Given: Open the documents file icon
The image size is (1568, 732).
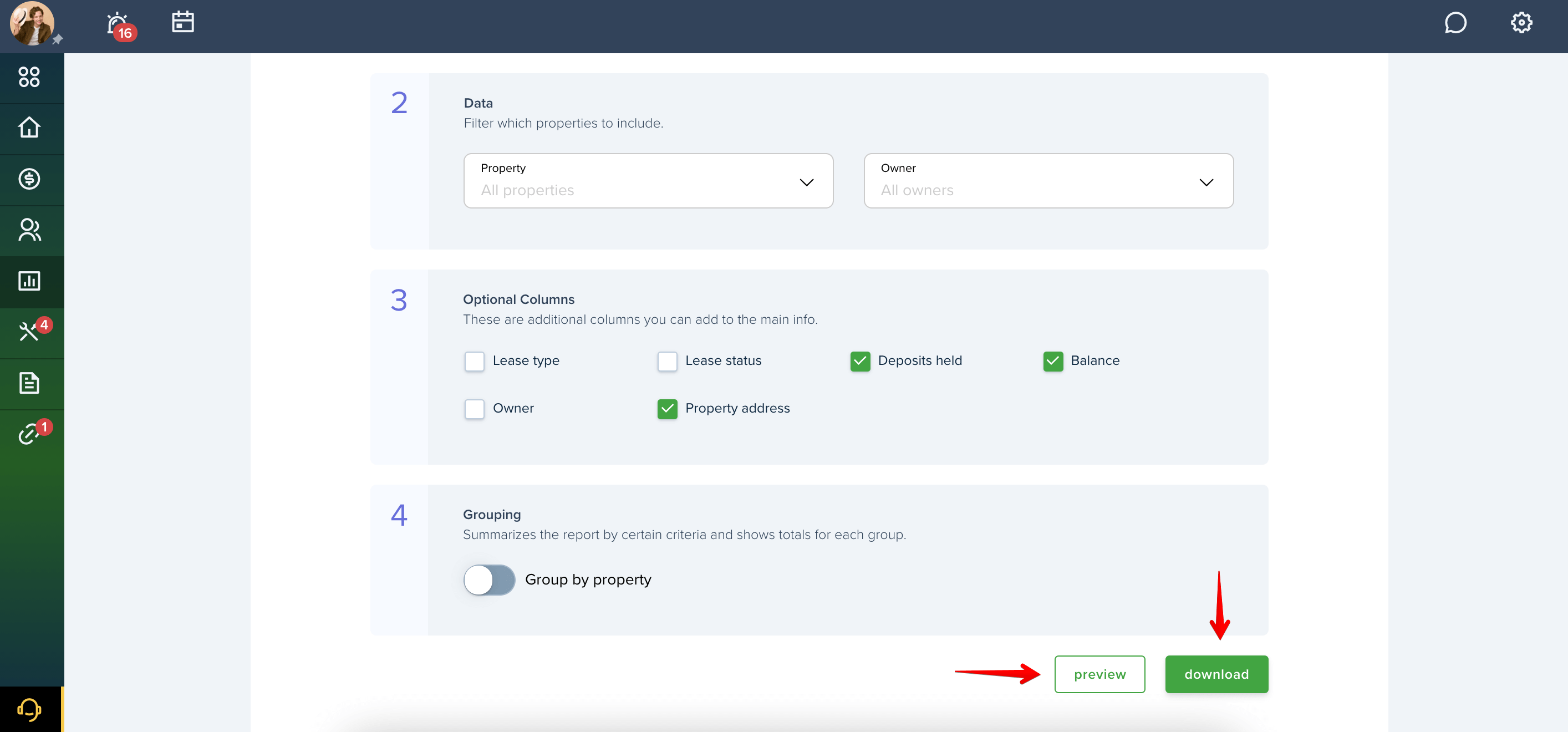Looking at the screenshot, I should tap(29, 384).
